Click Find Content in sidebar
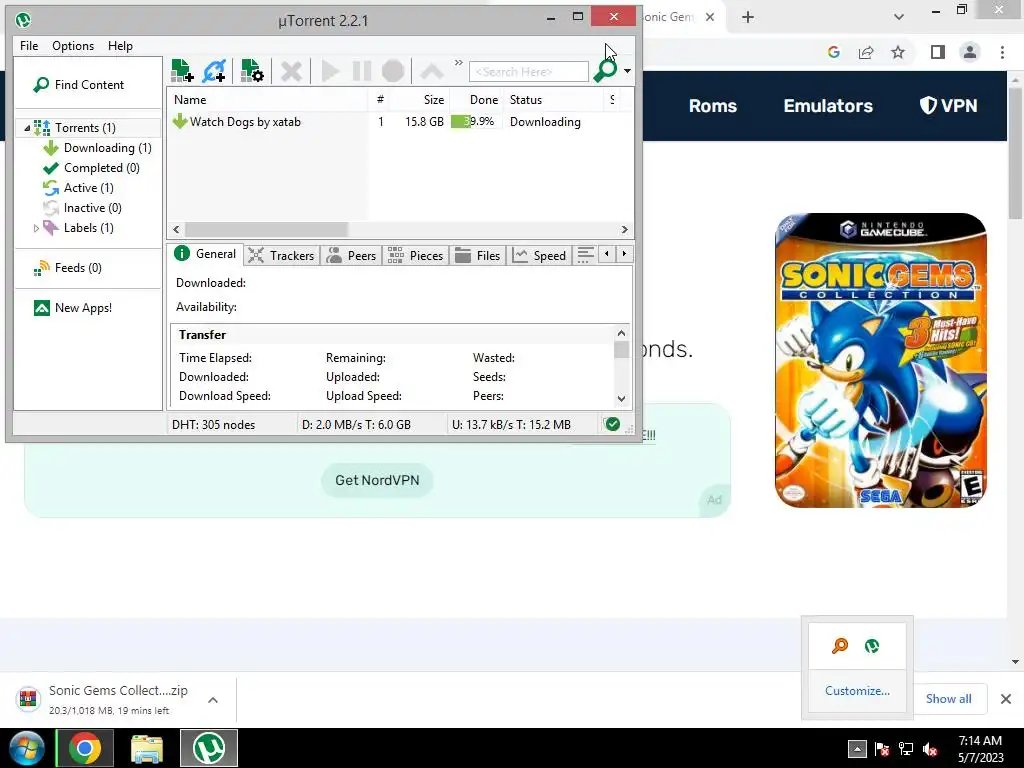The height and width of the screenshot is (768, 1024). pos(78,84)
